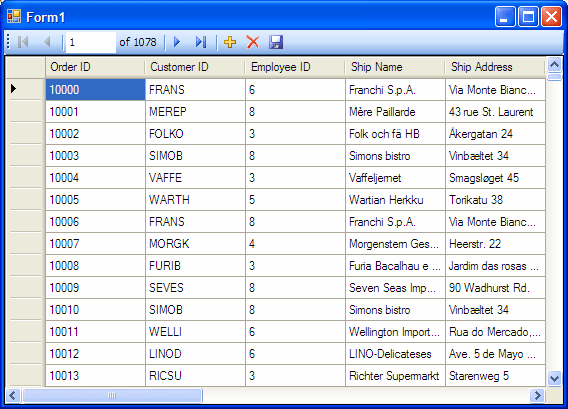Sort by Customer ID column header
Image resolution: width=568 pixels, height=409 pixels.
(x=195, y=67)
